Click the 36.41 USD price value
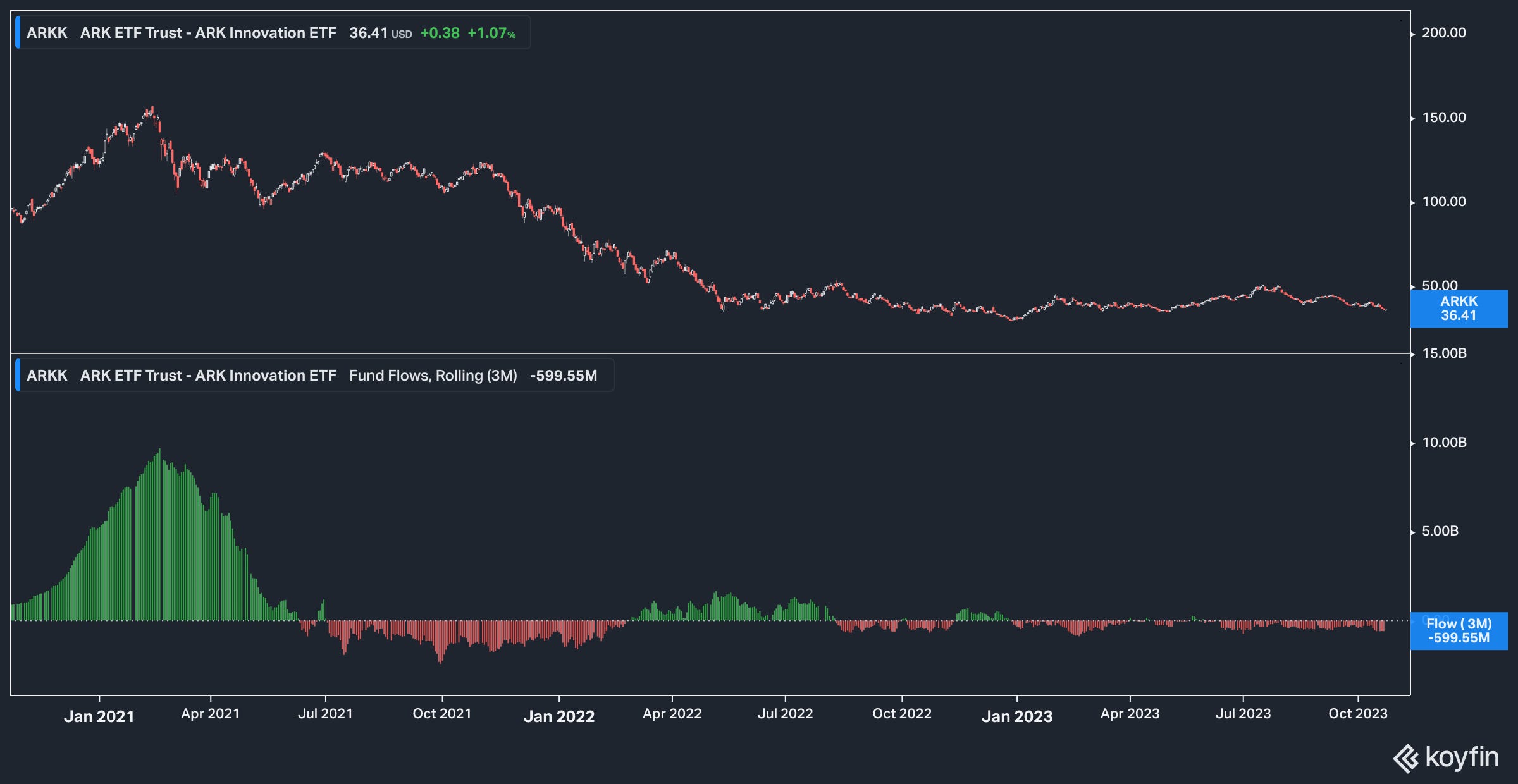Screen dimensions: 1518x784 (x=380, y=33)
